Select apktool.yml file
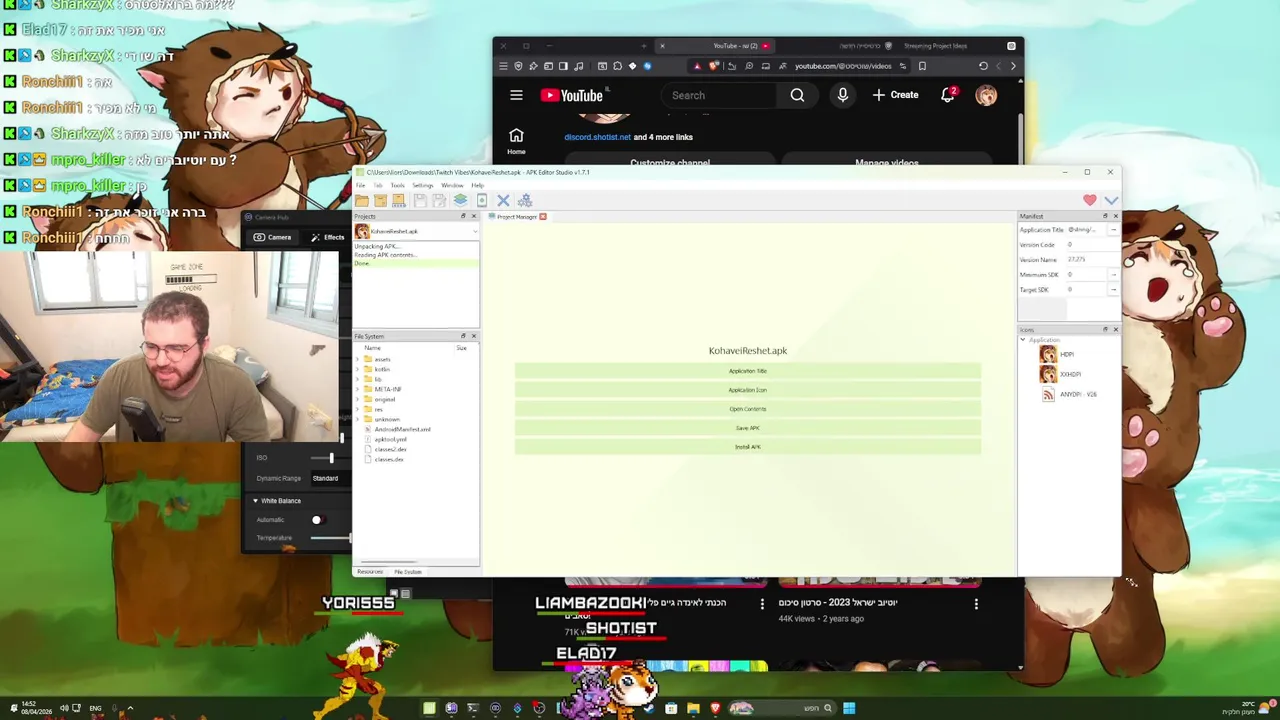This screenshot has width=1280, height=720. pyautogui.click(x=390, y=439)
